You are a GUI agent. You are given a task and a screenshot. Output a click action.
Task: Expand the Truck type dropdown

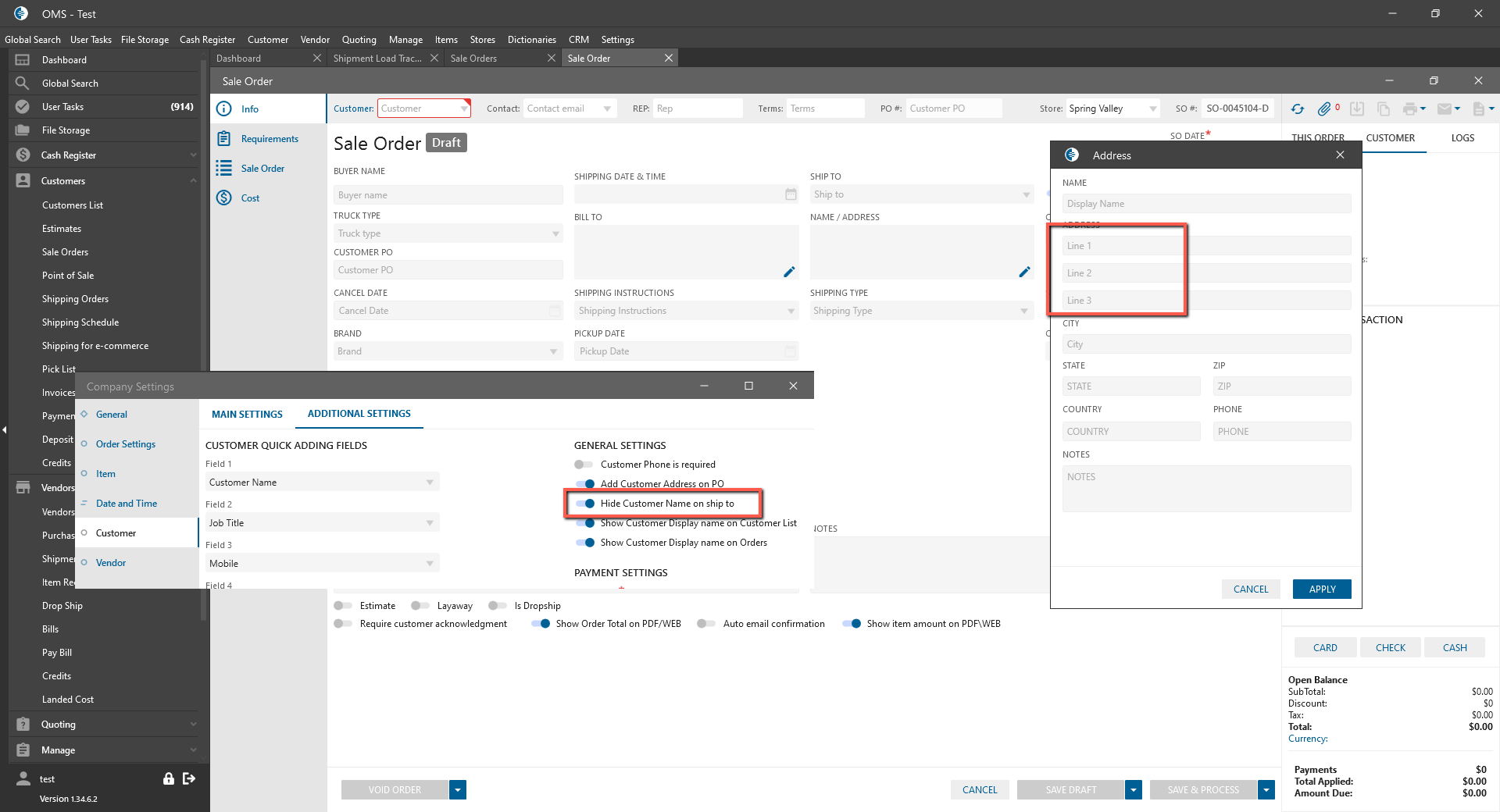(x=555, y=233)
